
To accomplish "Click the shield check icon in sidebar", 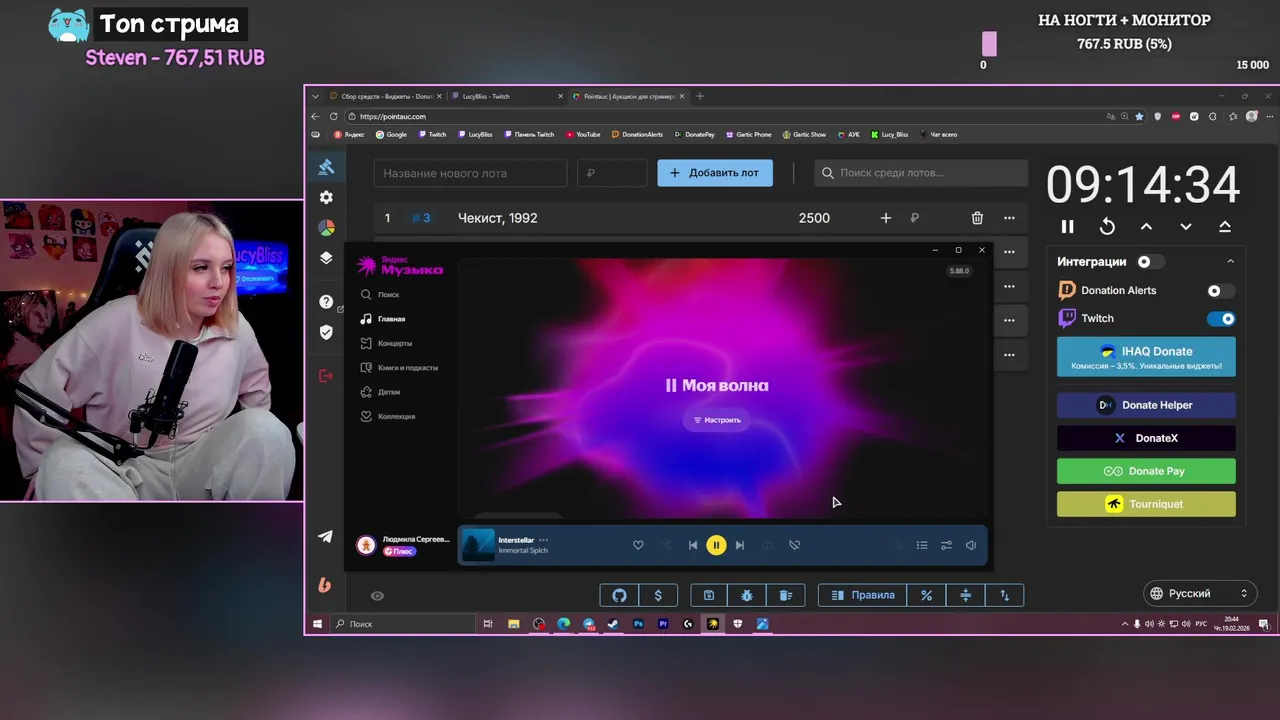I will pyautogui.click(x=326, y=332).
